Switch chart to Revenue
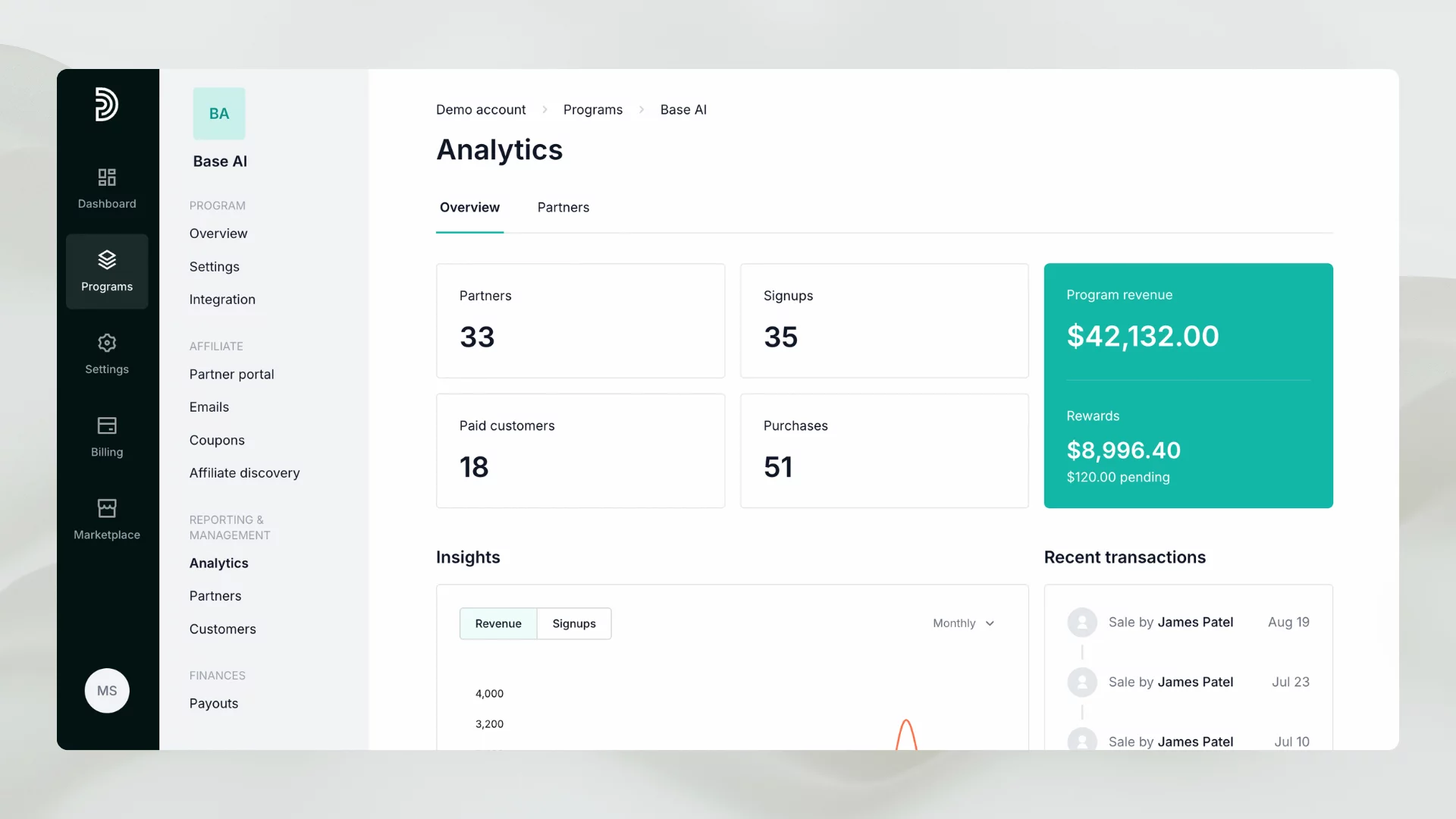 point(498,623)
